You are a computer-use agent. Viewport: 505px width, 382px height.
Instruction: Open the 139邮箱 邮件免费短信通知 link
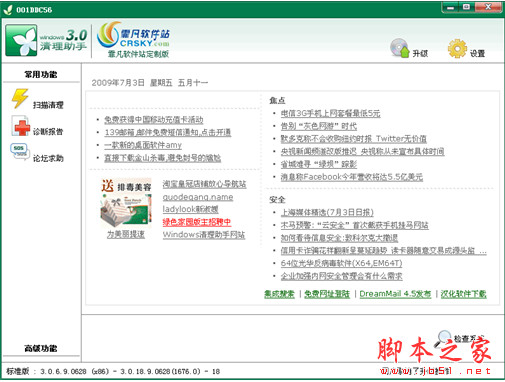(x=168, y=132)
